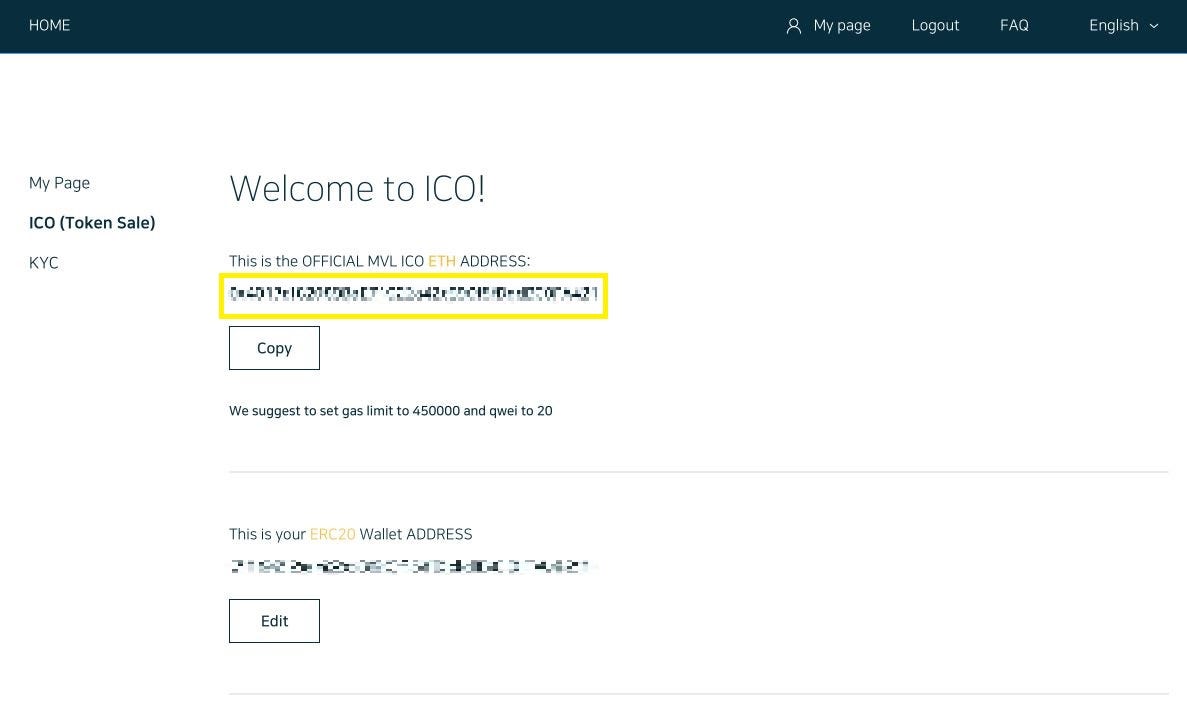This screenshot has height=706, width=1187.
Task: Click the blurred official MVL ICO ETH address
Action: 413,294
